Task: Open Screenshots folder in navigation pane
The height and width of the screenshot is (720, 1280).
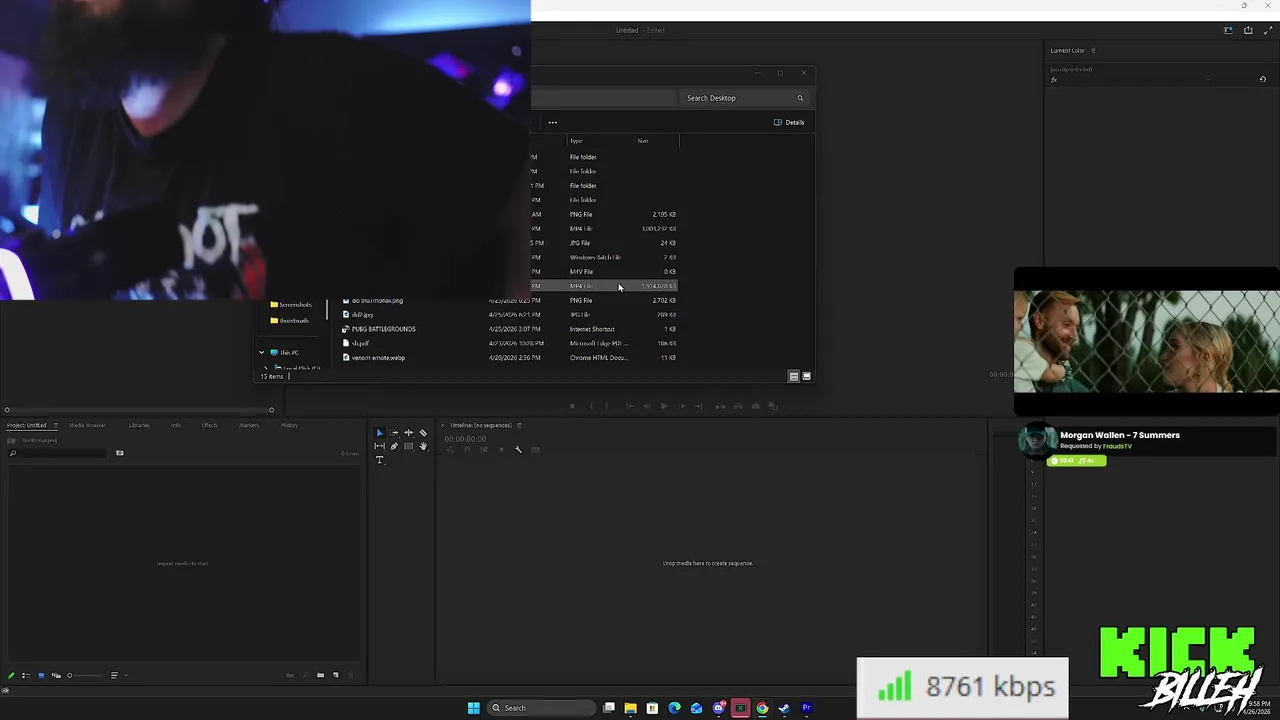Action: 291,304
